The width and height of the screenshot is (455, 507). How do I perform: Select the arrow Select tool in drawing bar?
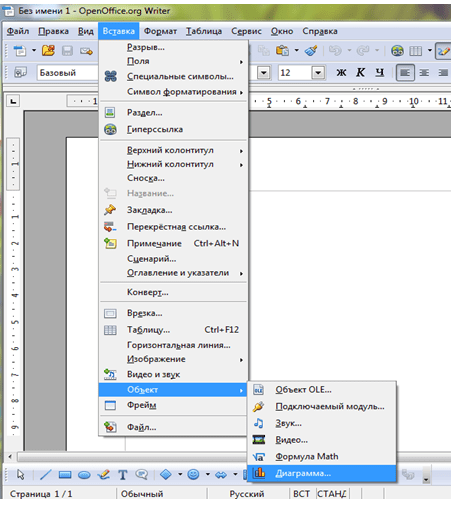[21, 475]
